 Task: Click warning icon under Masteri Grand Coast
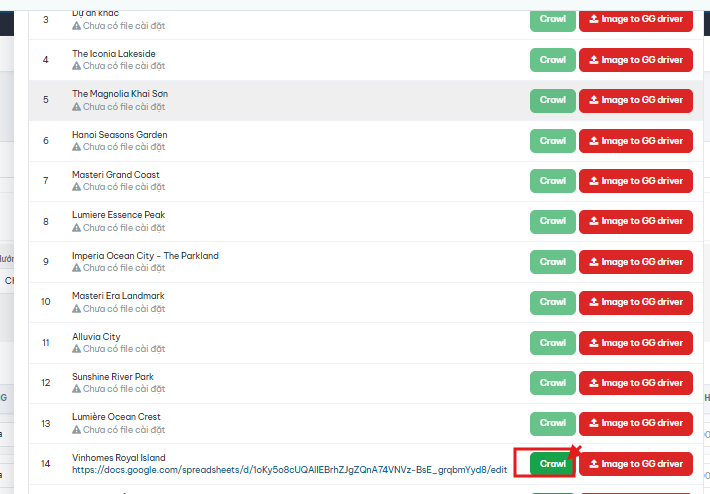click(x=77, y=187)
